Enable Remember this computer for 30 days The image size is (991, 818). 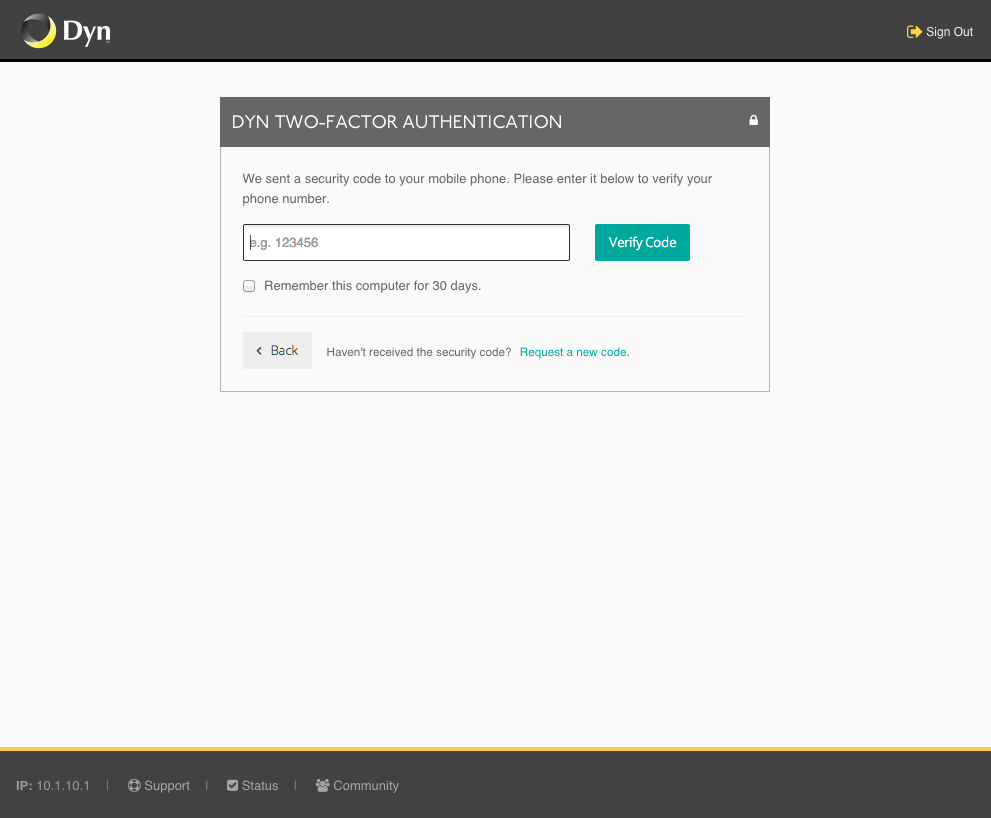point(249,286)
